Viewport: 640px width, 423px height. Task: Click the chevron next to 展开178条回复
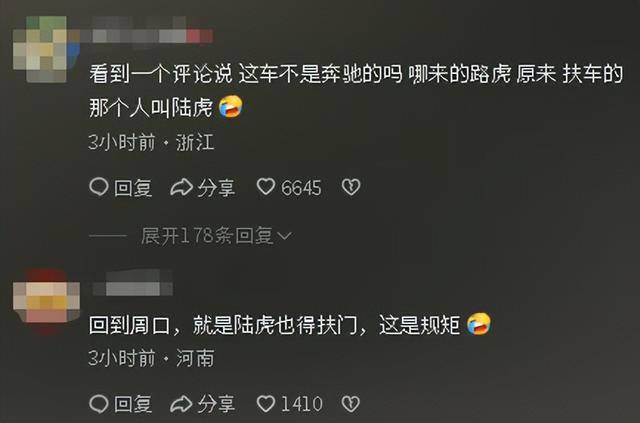(x=284, y=236)
